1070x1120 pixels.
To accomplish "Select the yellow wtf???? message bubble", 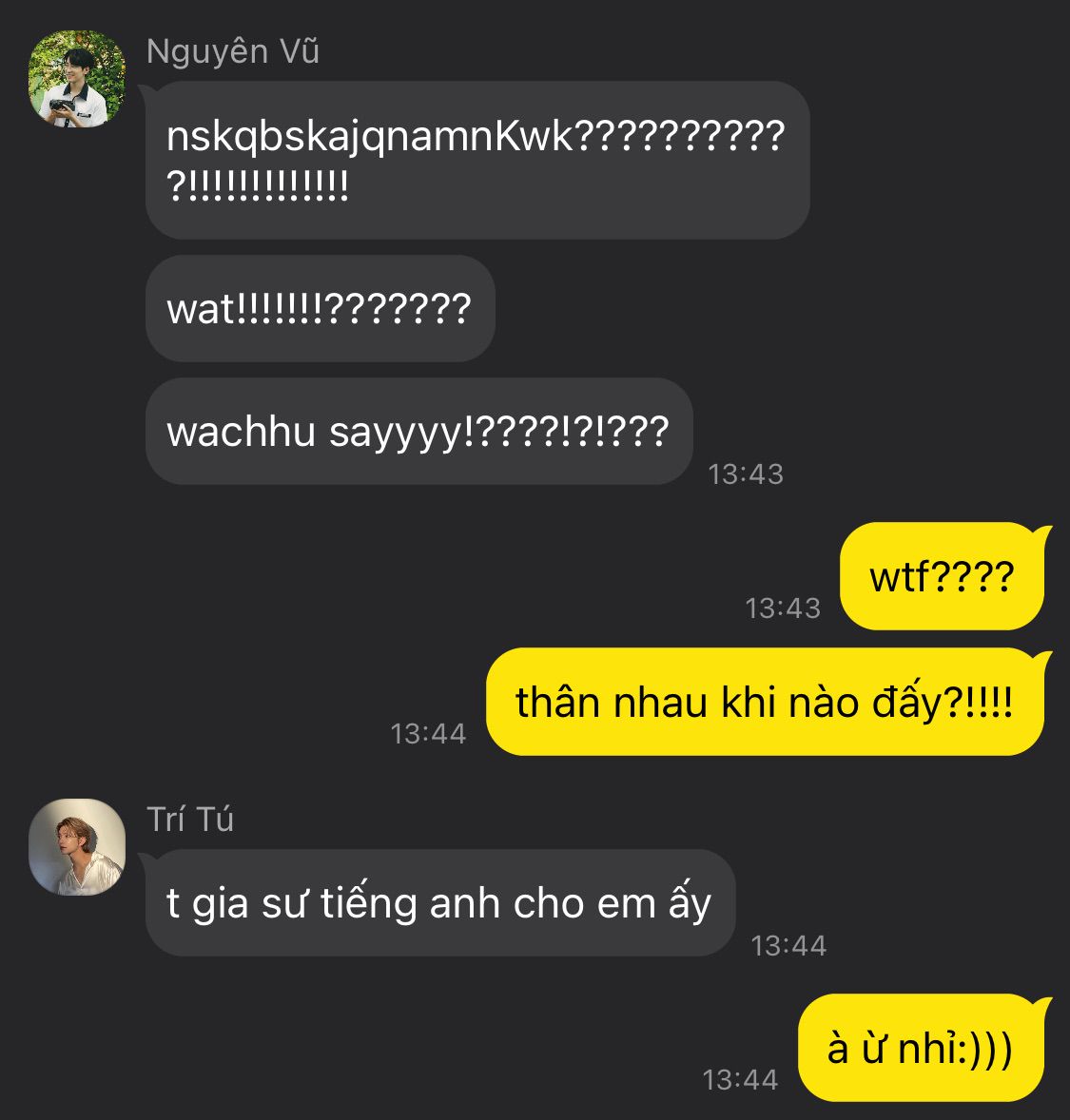I will [942, 576].
